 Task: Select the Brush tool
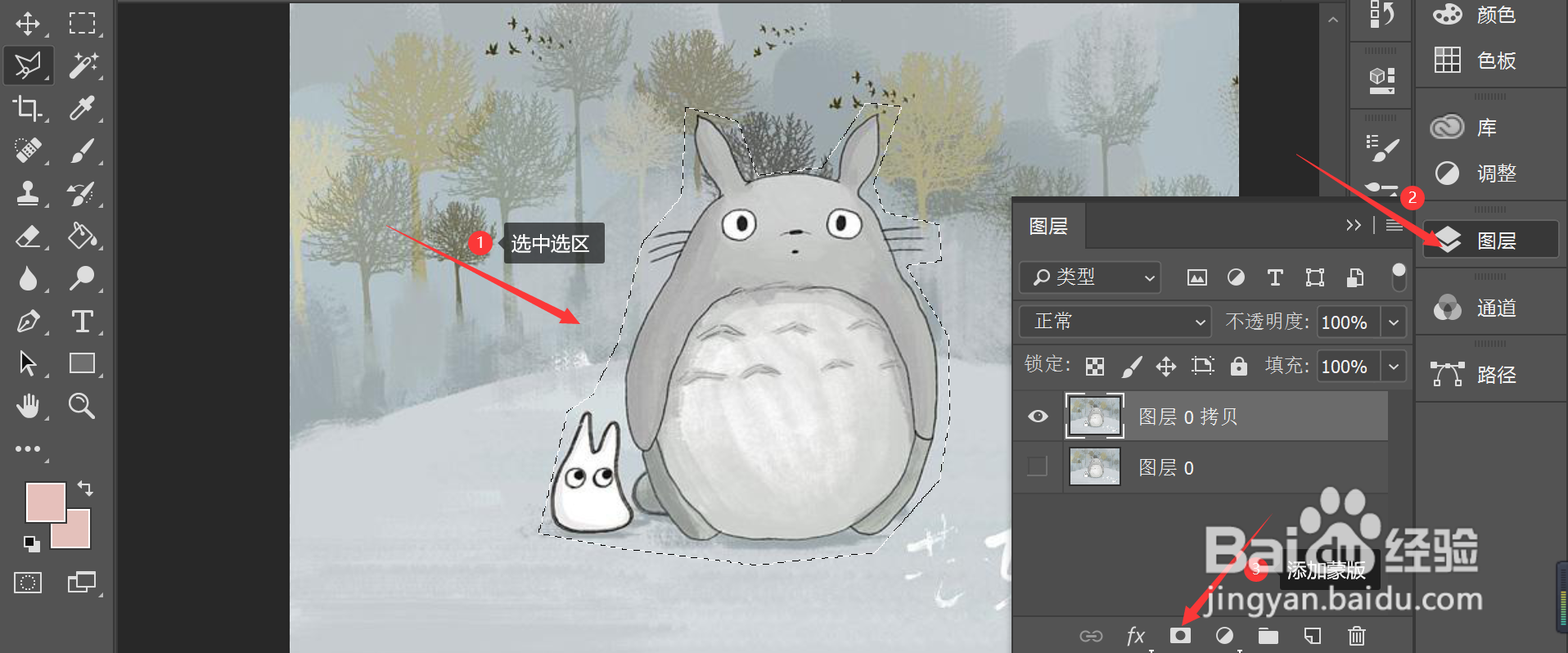pos(82,151)
